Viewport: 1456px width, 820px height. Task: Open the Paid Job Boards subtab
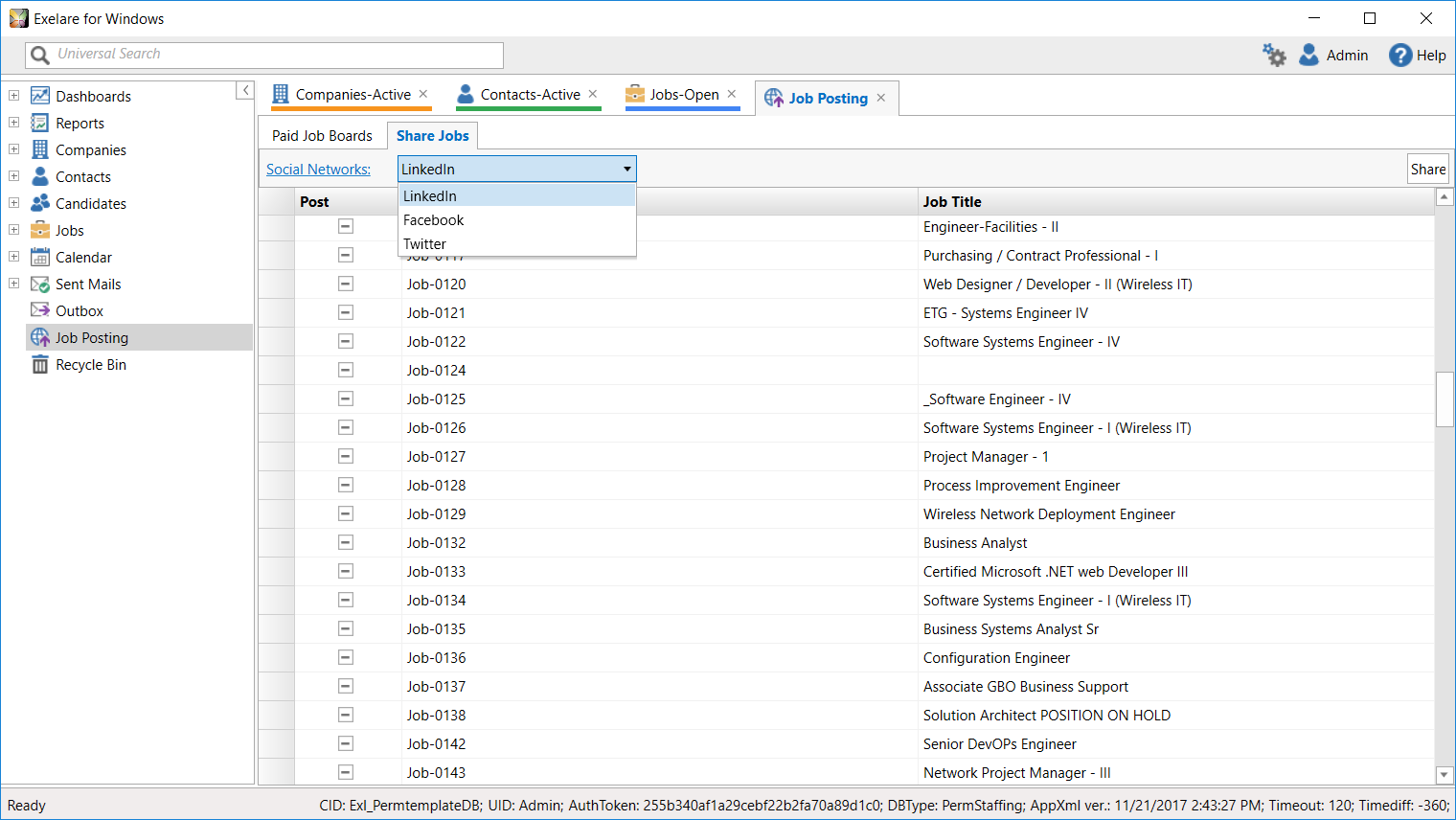(x=322, y=135)
